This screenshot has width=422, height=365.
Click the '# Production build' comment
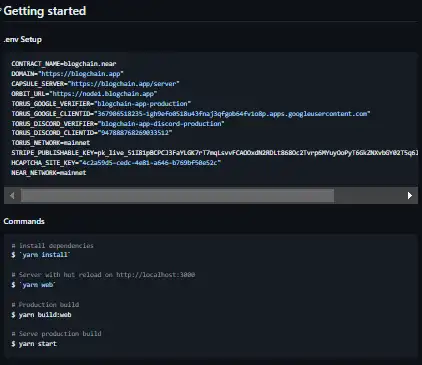45,305
